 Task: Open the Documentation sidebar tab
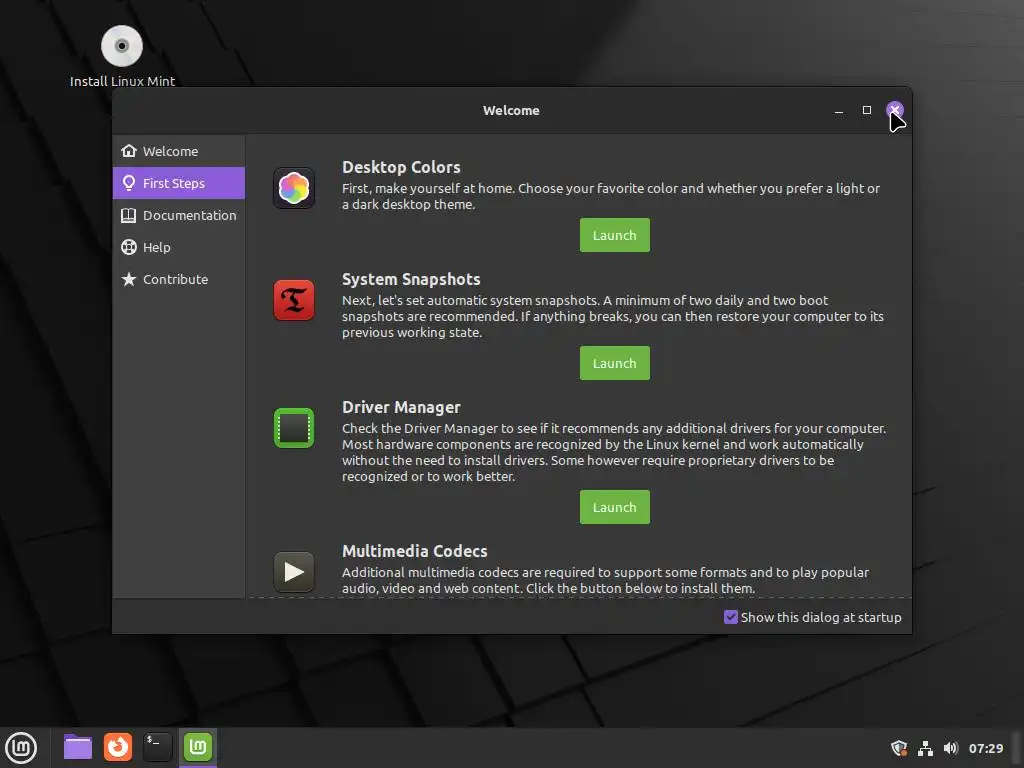tap(179, 215)
